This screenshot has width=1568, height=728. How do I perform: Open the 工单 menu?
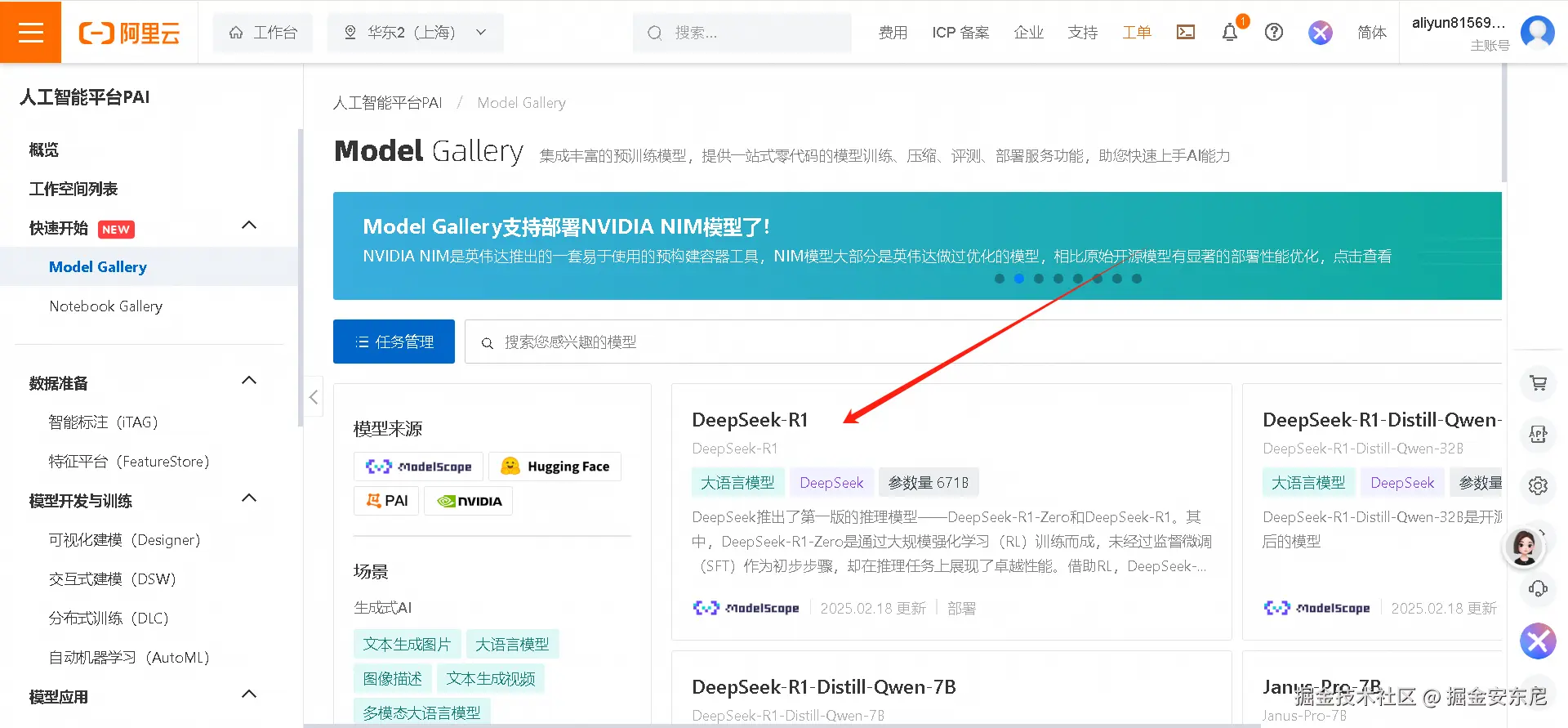tap(1136, 33)
